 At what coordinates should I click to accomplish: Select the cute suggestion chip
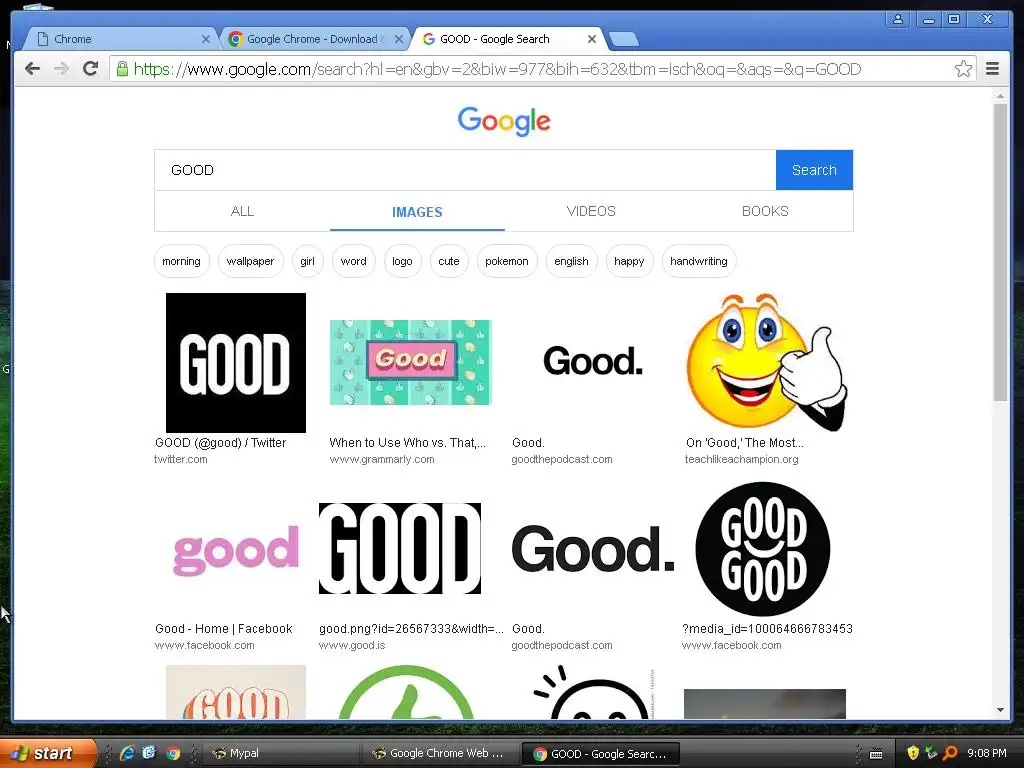click(449, 261)
